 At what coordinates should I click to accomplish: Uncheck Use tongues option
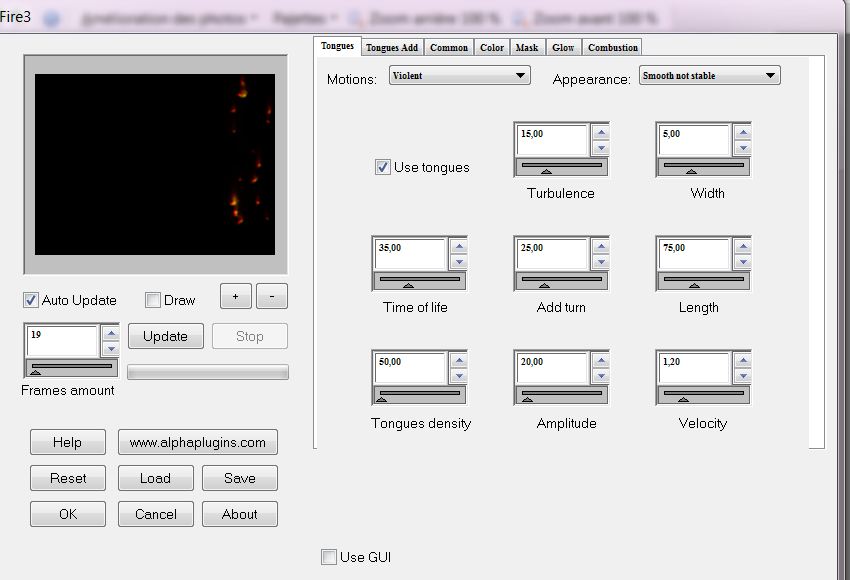click(x=383, y=167)
